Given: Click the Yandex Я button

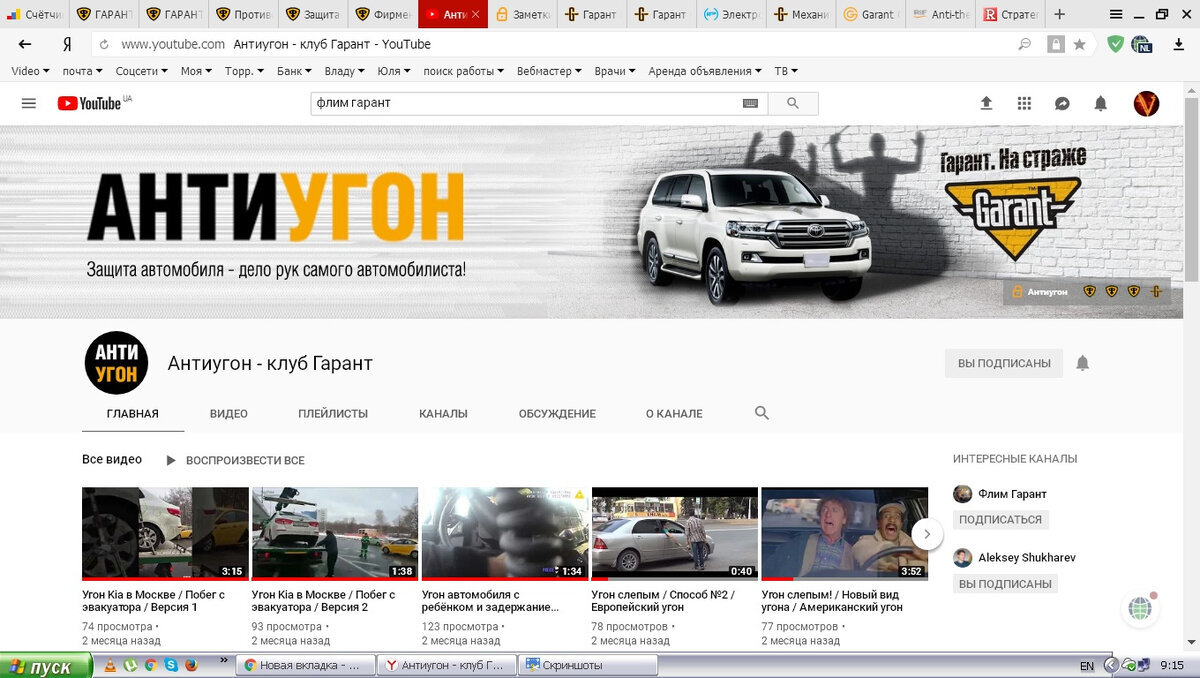Looking at the screenshot, I should coord(66,44).
